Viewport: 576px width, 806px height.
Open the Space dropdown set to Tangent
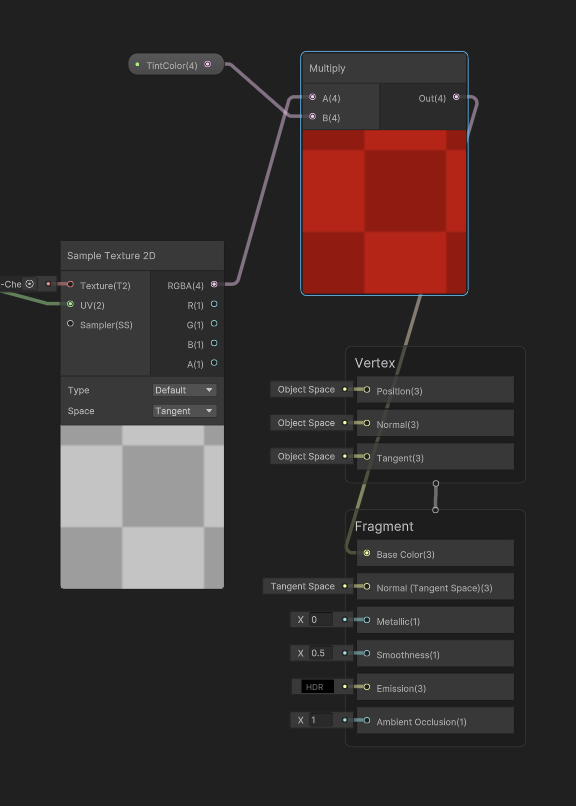coord(184,411)
